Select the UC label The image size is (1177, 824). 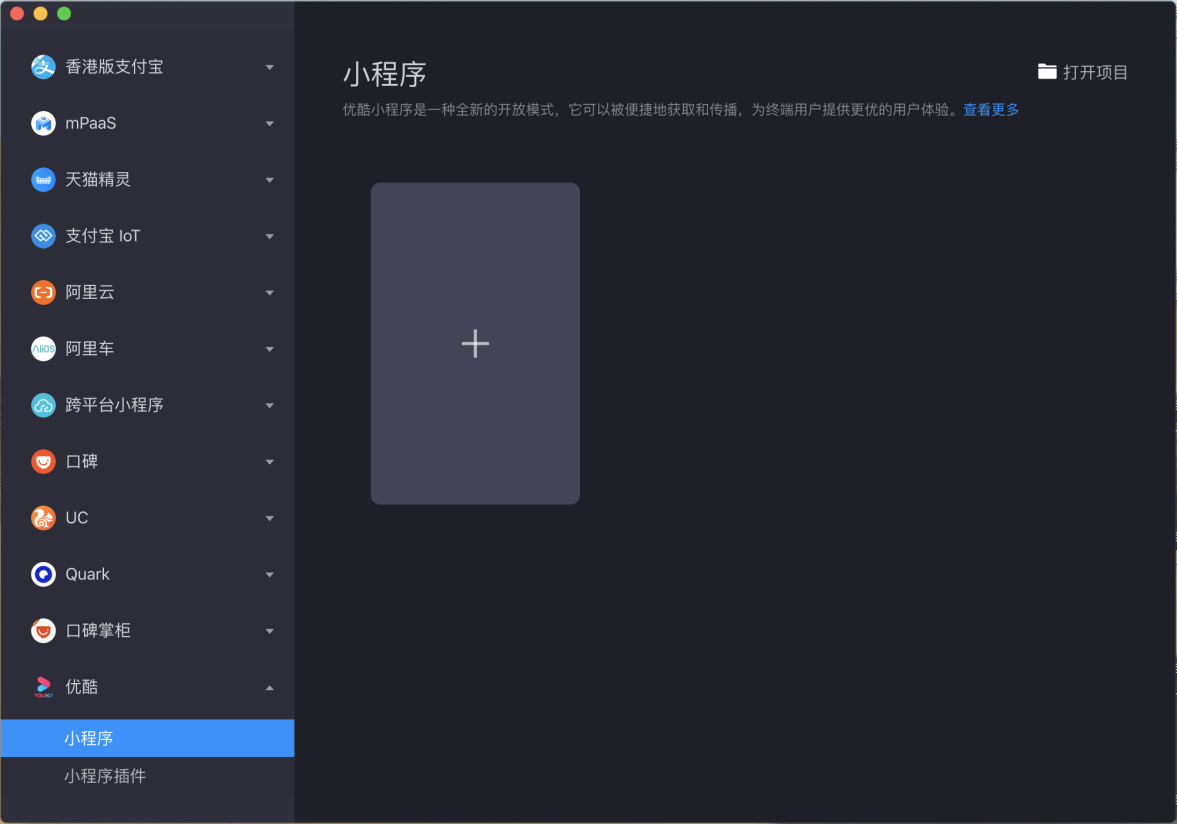tap(77, 518)
